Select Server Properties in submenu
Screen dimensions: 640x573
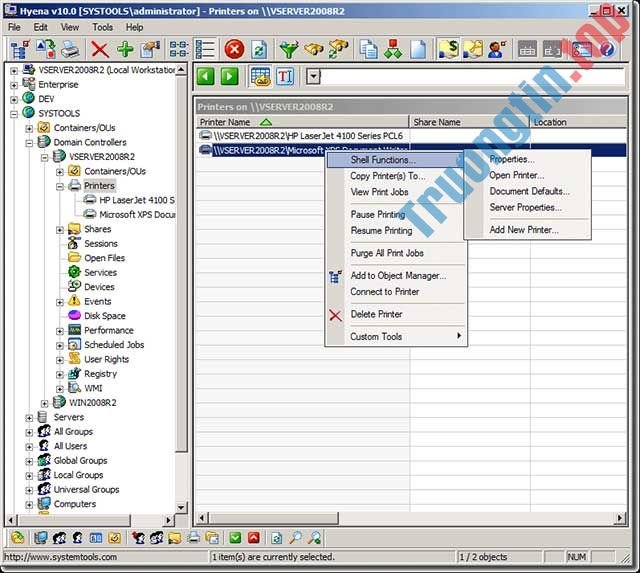tap(526, 207)
